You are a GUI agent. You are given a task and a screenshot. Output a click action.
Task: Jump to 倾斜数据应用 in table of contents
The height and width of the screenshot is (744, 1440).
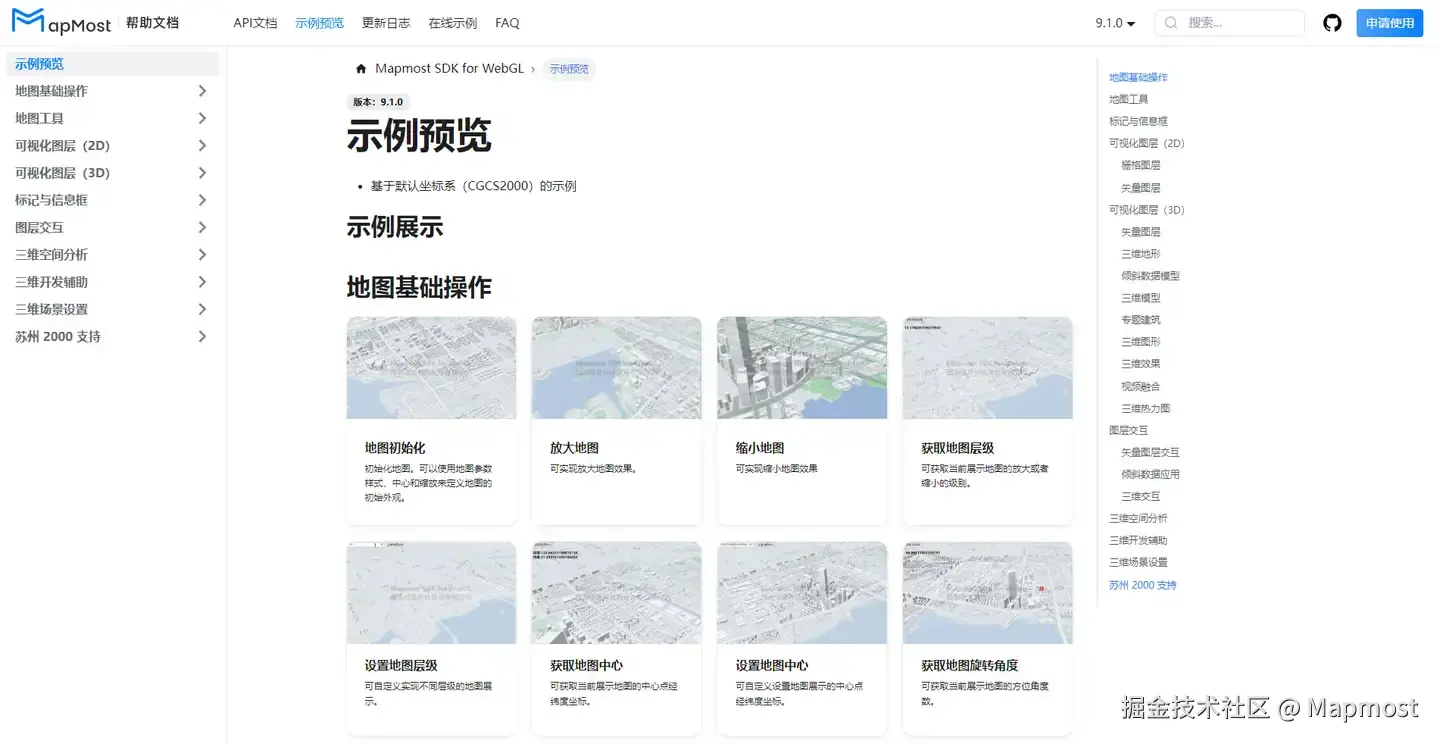[x=1150, y=474]
